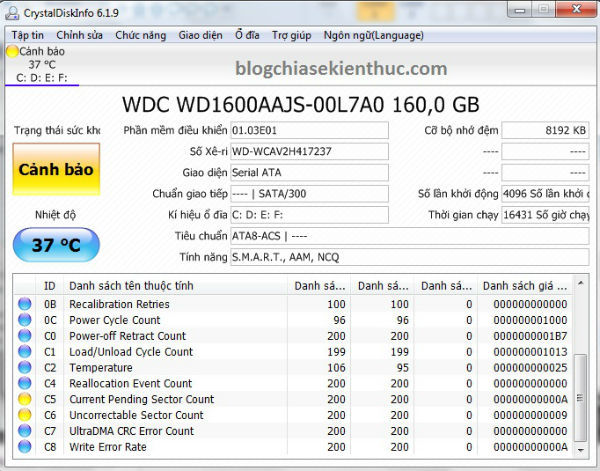The image size is (600, 471).
Task: Click the Danh sách giá column header
Action: coord(525,286)
